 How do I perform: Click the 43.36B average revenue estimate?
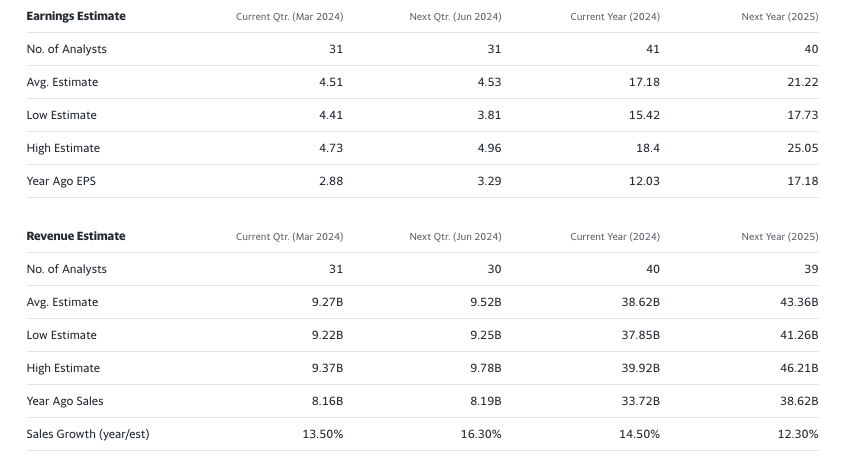799,302
